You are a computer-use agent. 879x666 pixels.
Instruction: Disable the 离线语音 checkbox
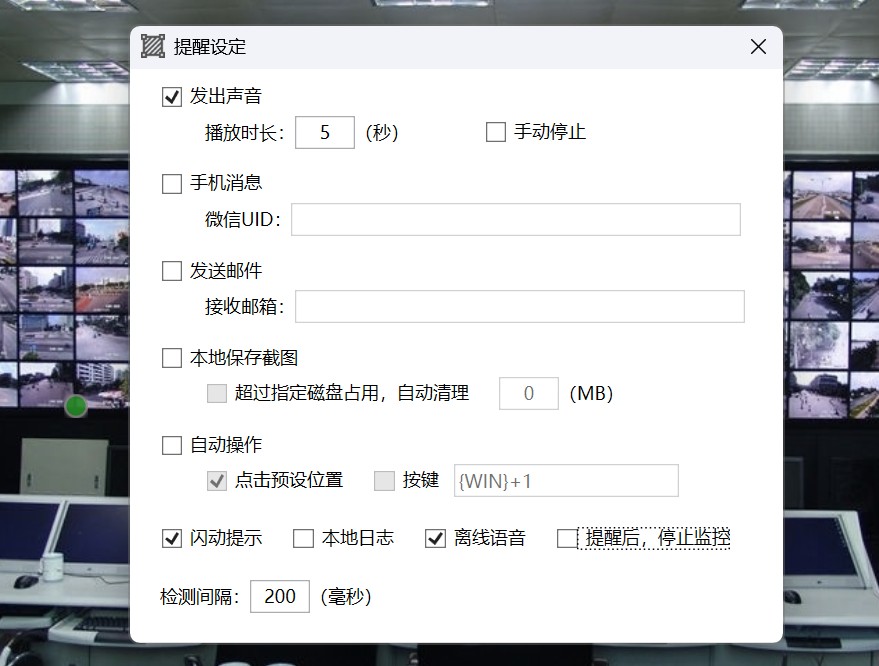point(435,539)
